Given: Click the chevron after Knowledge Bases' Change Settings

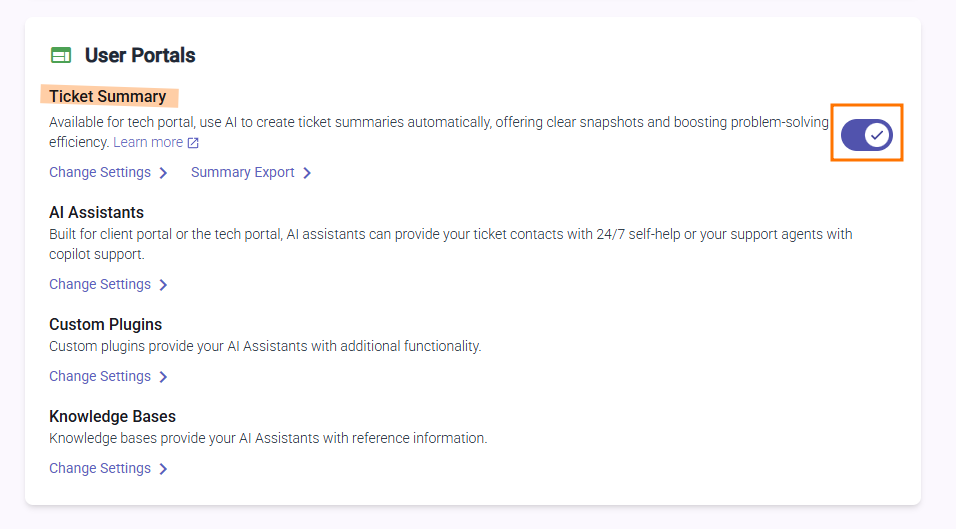Looking at the screenshot, I should click(163, 469).
